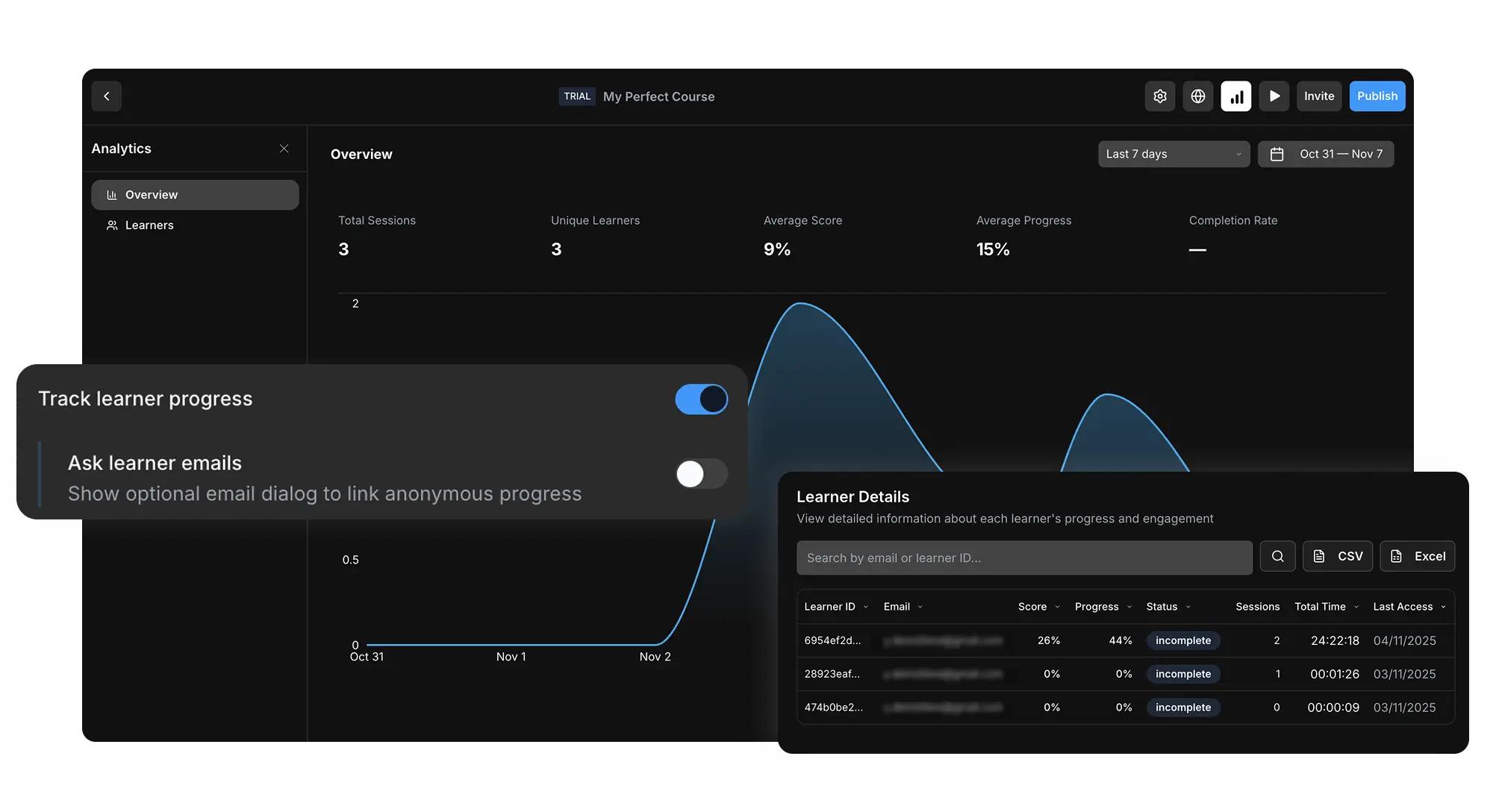Toggle the Overview chart icon in sidebar

[111, 194]
